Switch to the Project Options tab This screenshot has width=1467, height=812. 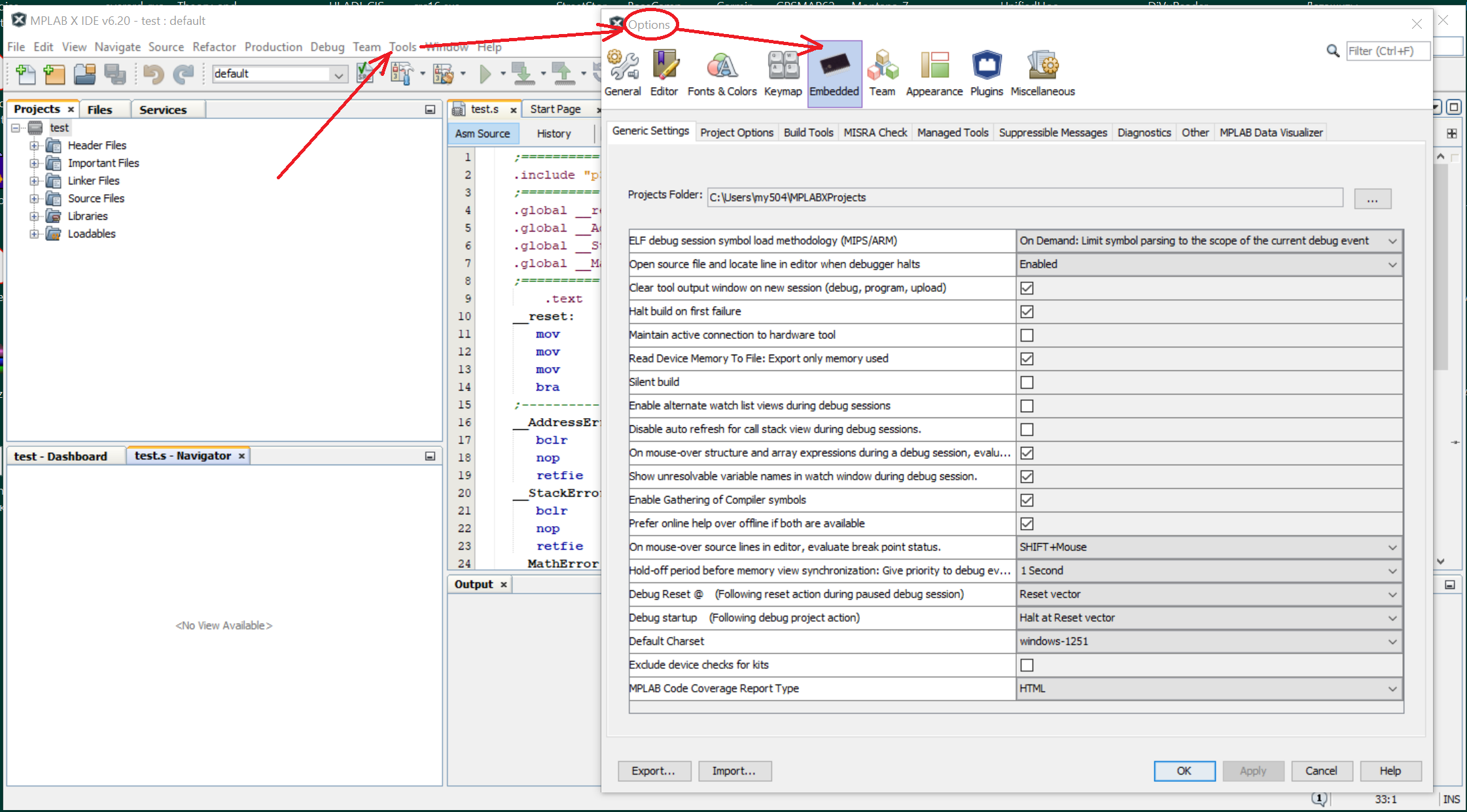click(x=737, y=132)
